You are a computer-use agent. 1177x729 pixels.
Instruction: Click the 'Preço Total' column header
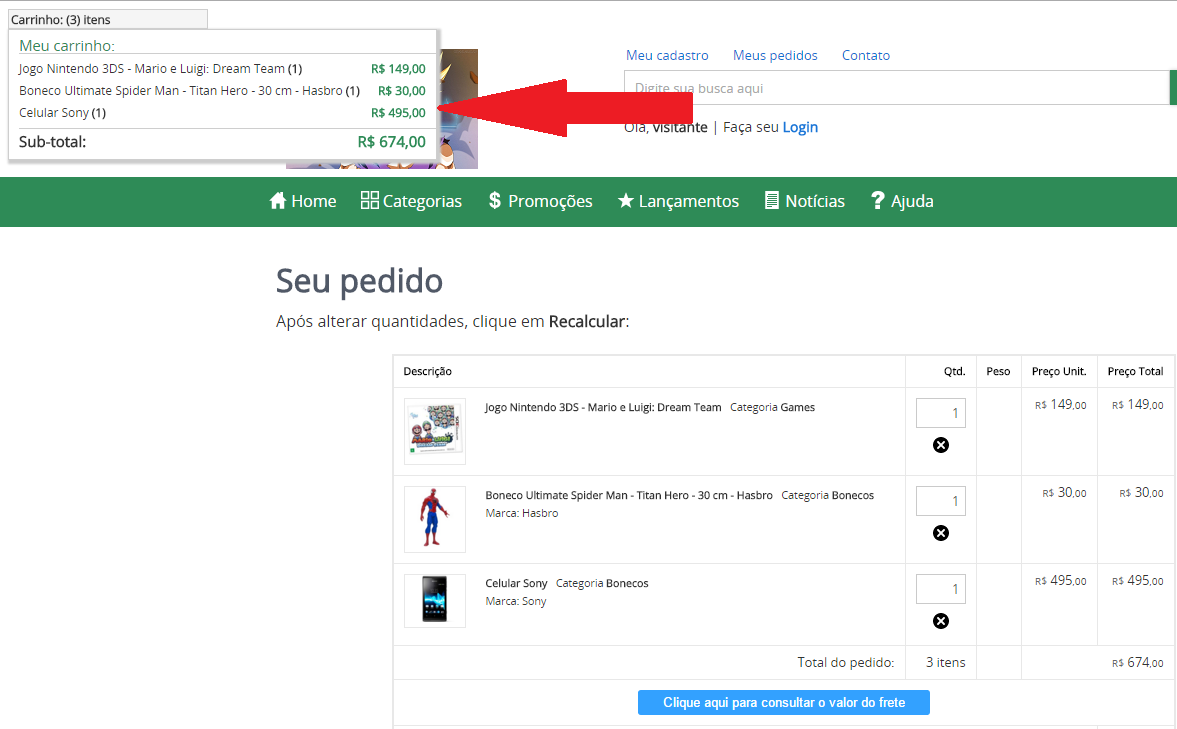point(1135,371)
